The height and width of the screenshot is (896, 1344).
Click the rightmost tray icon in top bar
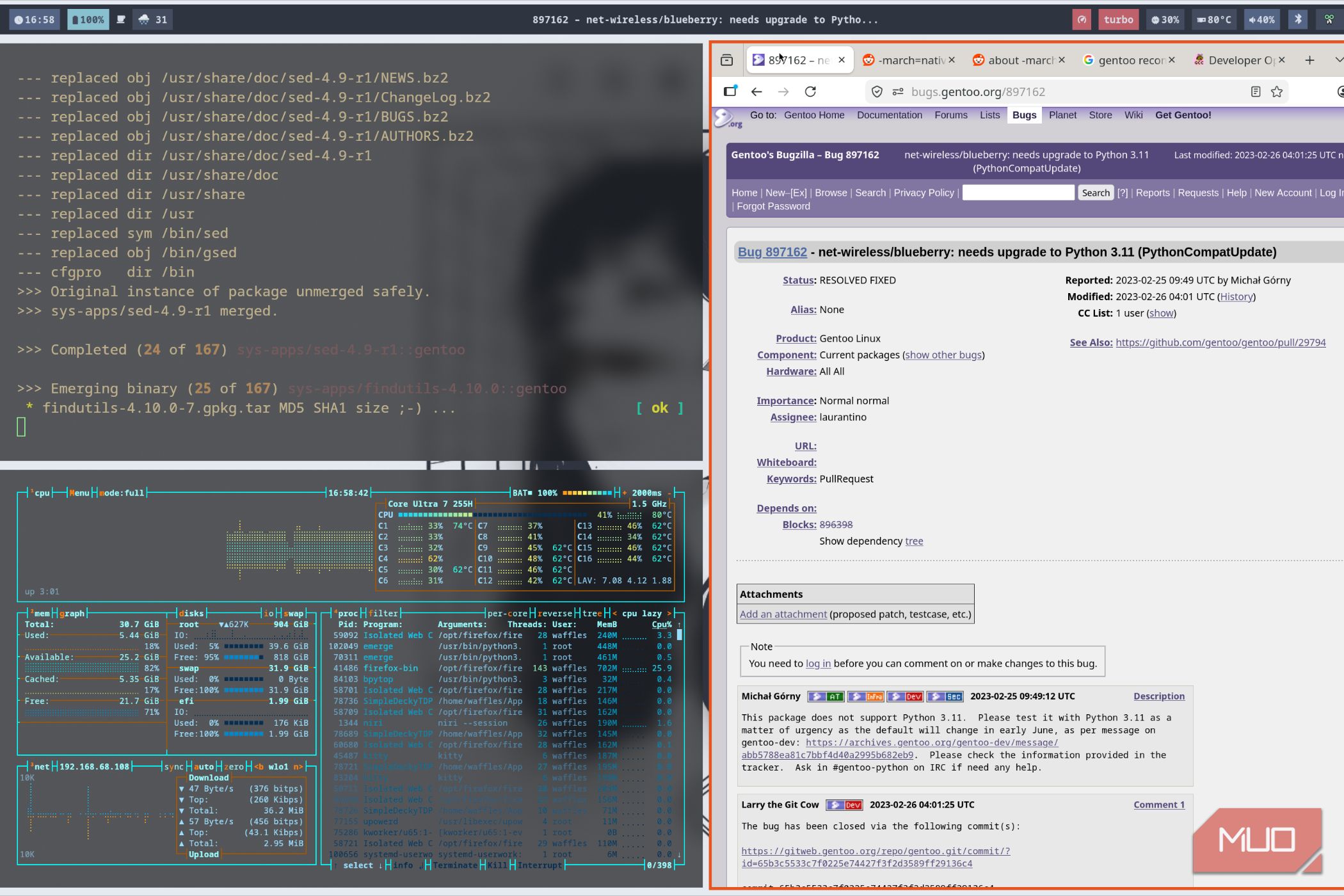pos(1329,20)
